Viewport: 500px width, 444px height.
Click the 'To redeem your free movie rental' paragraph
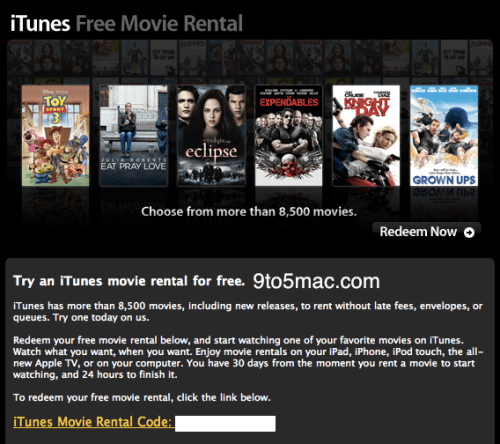click(142, 398)
